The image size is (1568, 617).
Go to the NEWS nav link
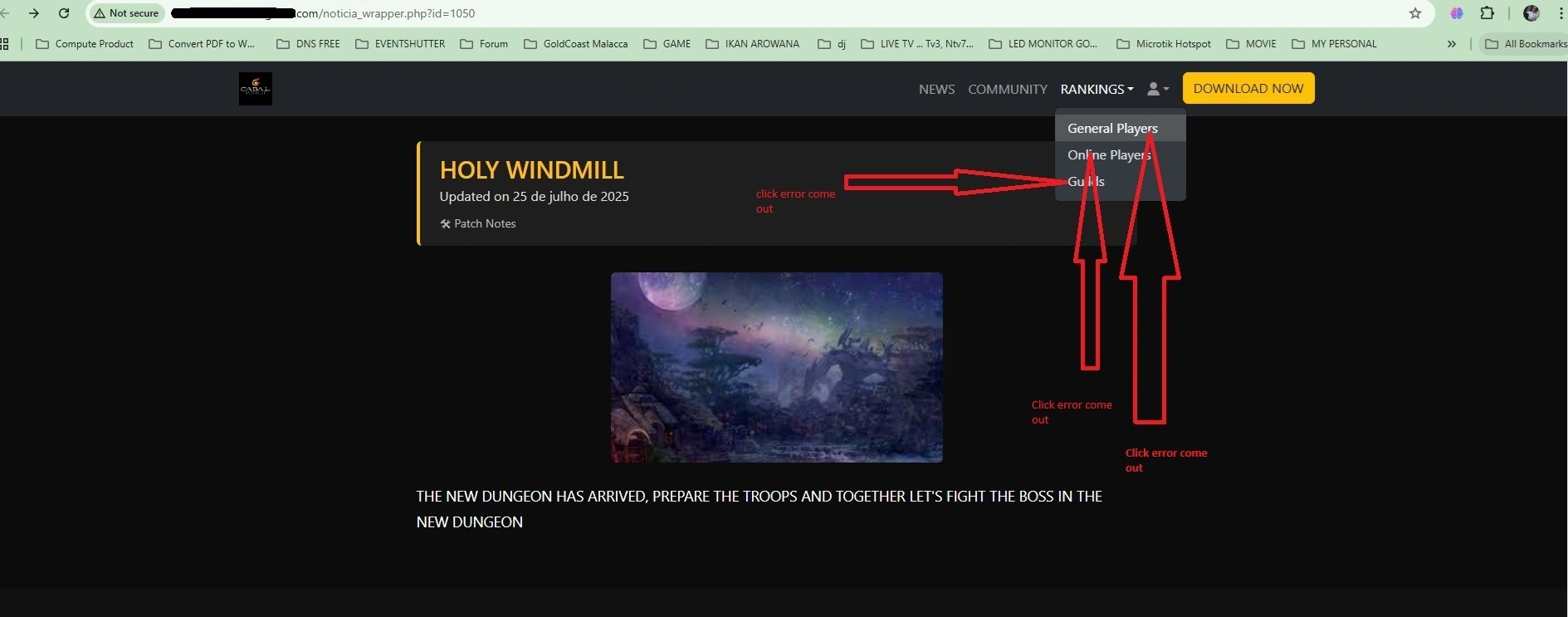(936, 89)
